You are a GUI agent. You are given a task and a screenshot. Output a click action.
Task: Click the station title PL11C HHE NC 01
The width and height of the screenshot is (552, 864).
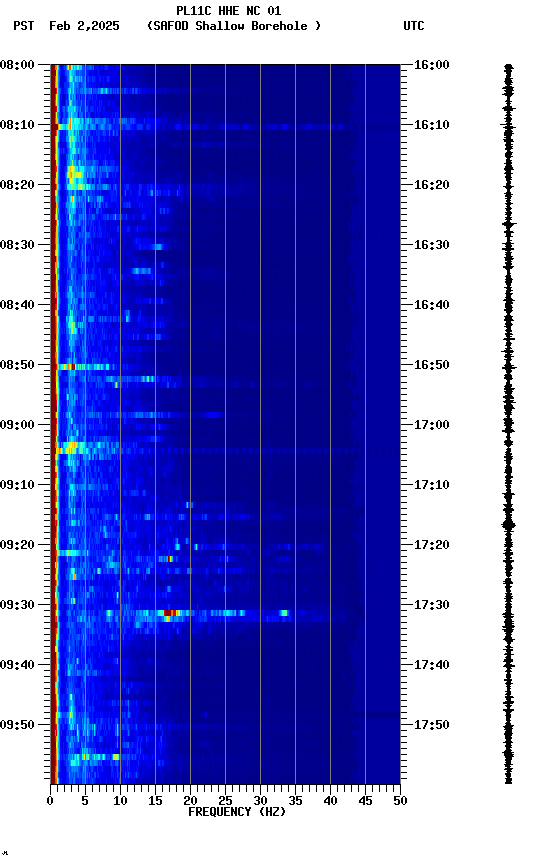228,10
